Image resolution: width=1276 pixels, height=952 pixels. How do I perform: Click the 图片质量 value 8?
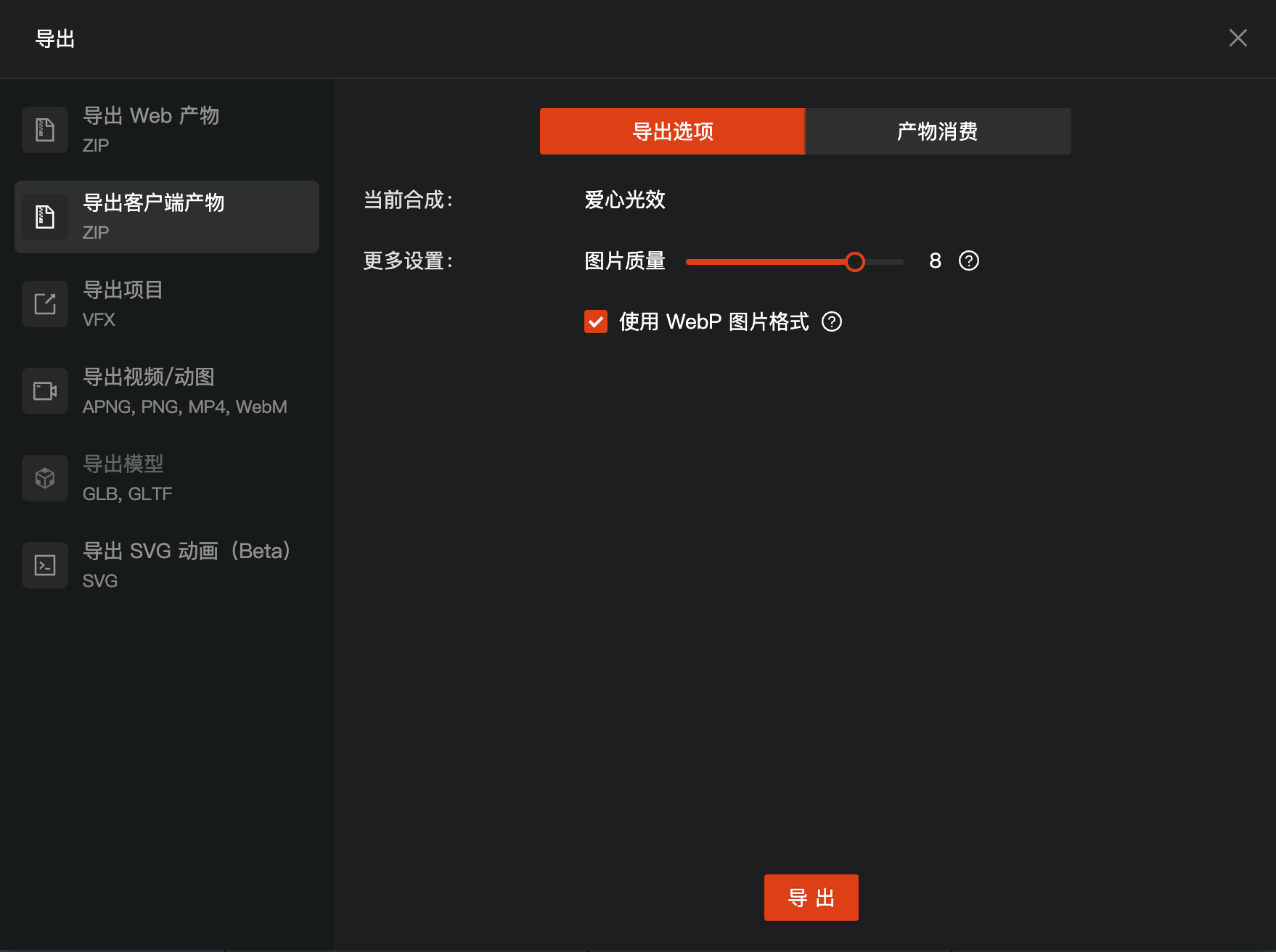935,260
